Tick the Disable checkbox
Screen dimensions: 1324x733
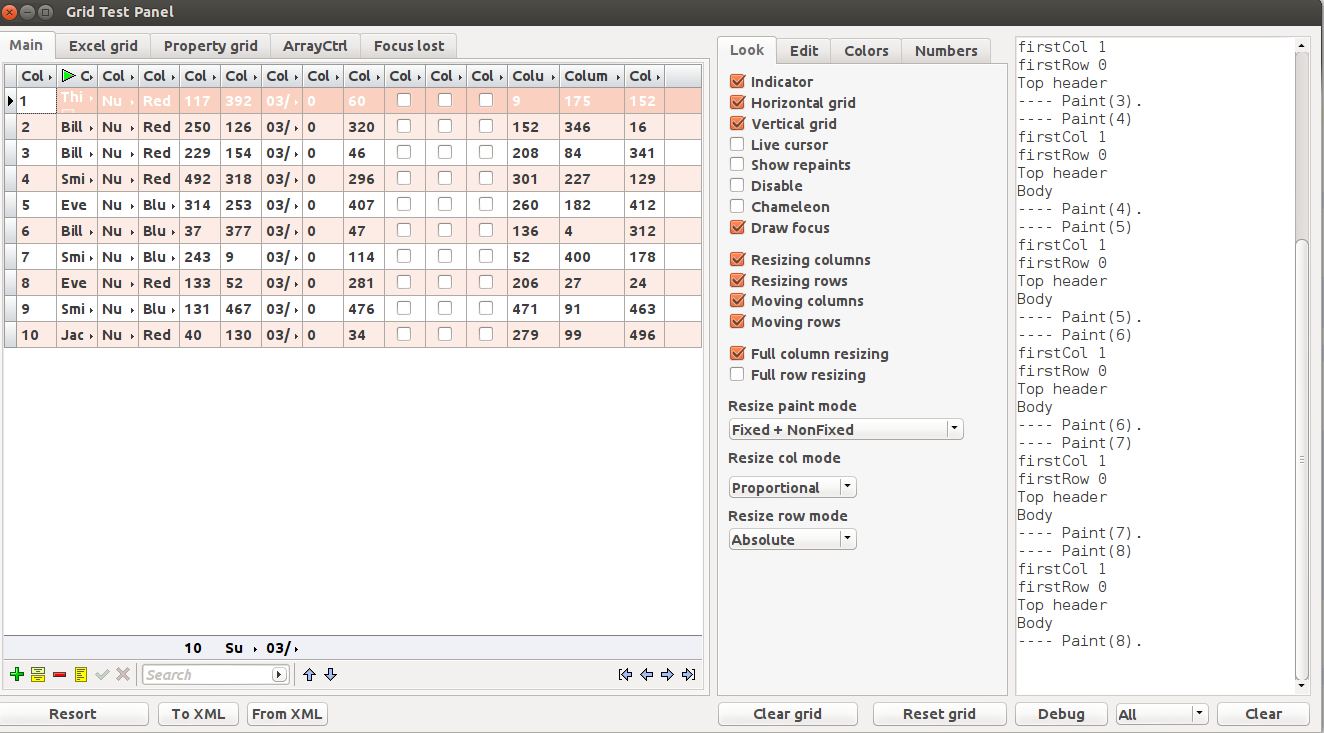pos(738,186)
